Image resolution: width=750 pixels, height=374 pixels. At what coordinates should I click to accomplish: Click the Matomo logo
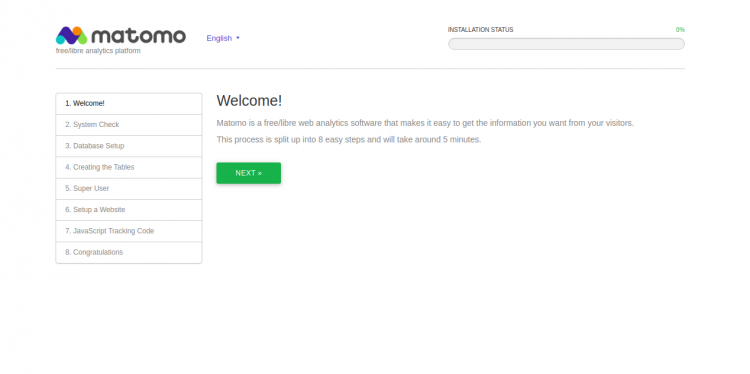[121, 35]
